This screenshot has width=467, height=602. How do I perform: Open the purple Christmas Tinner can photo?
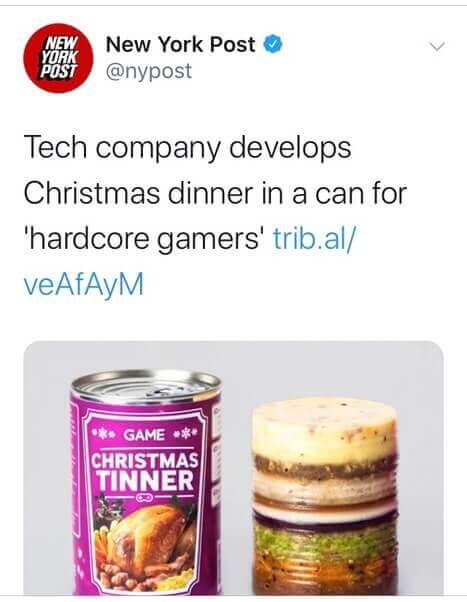click(146, 482)
